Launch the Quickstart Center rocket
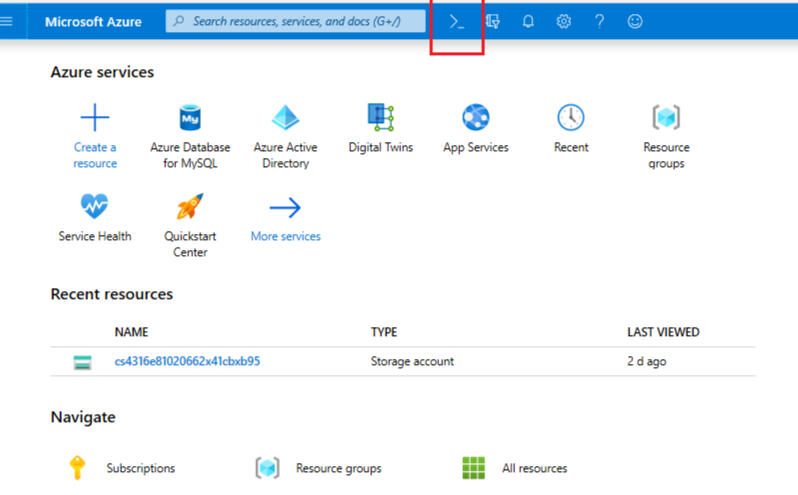This screenshot has height=495, width=798. (190, 207)
